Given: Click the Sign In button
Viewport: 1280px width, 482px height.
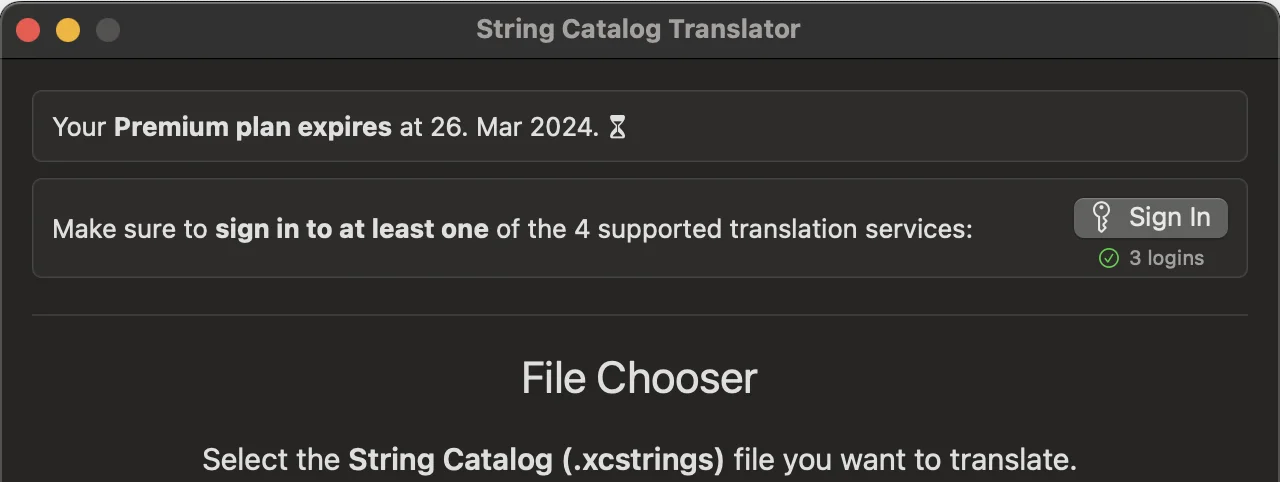Looking at the screenshot, I should click(1150, 217).
